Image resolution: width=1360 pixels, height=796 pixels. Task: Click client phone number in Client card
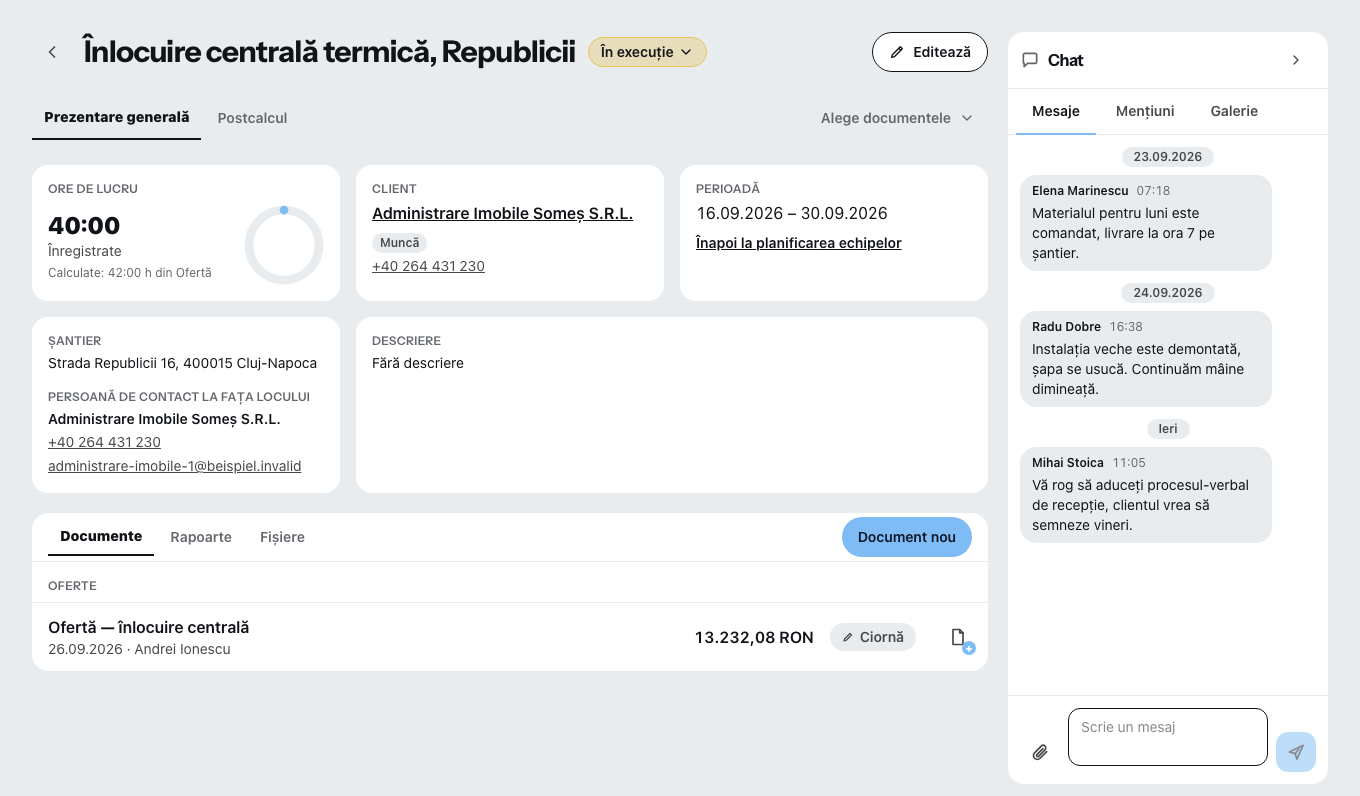(428, 266)
